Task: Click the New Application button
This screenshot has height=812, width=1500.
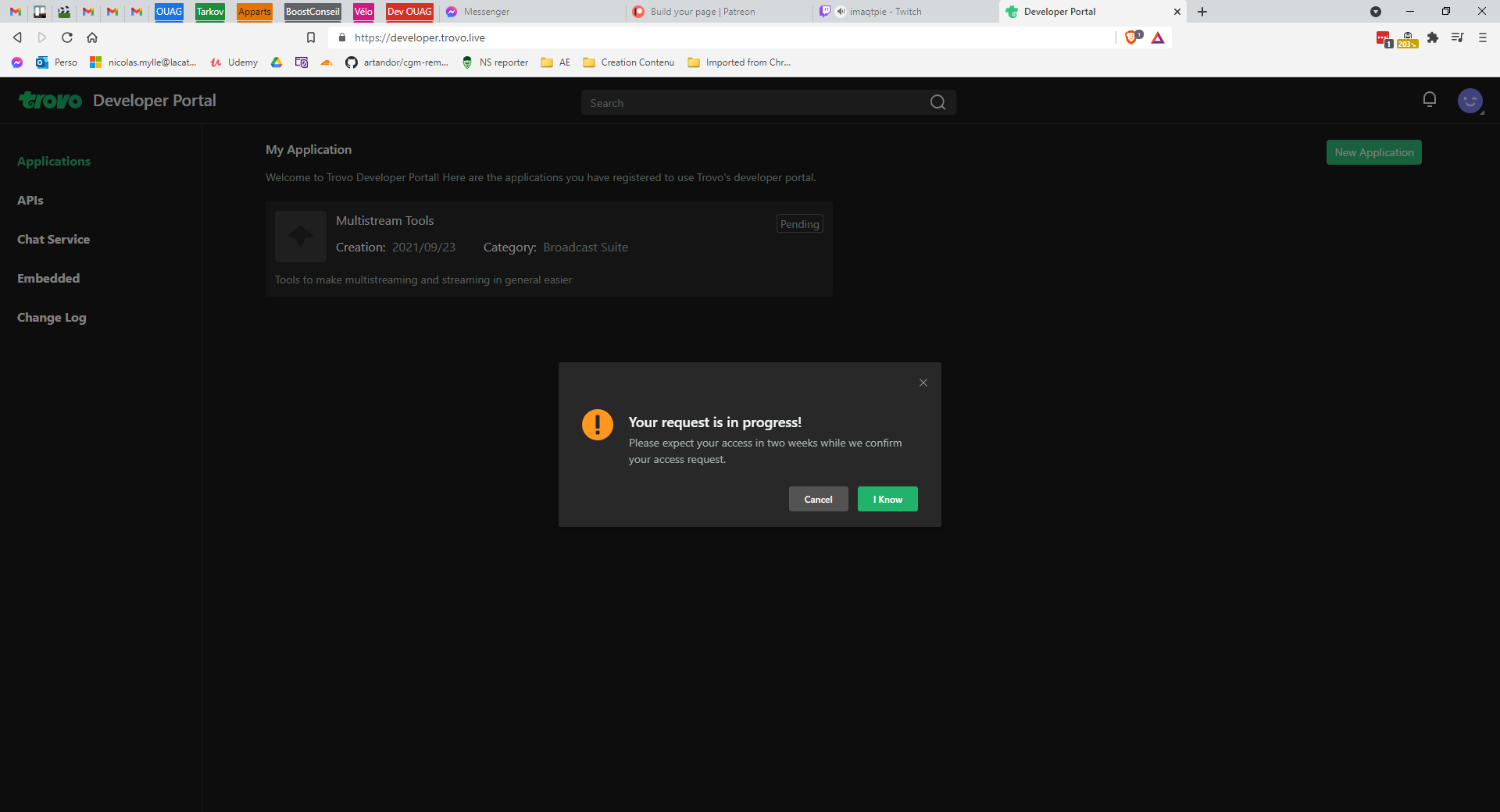Action: click(x=1373, y=152)
